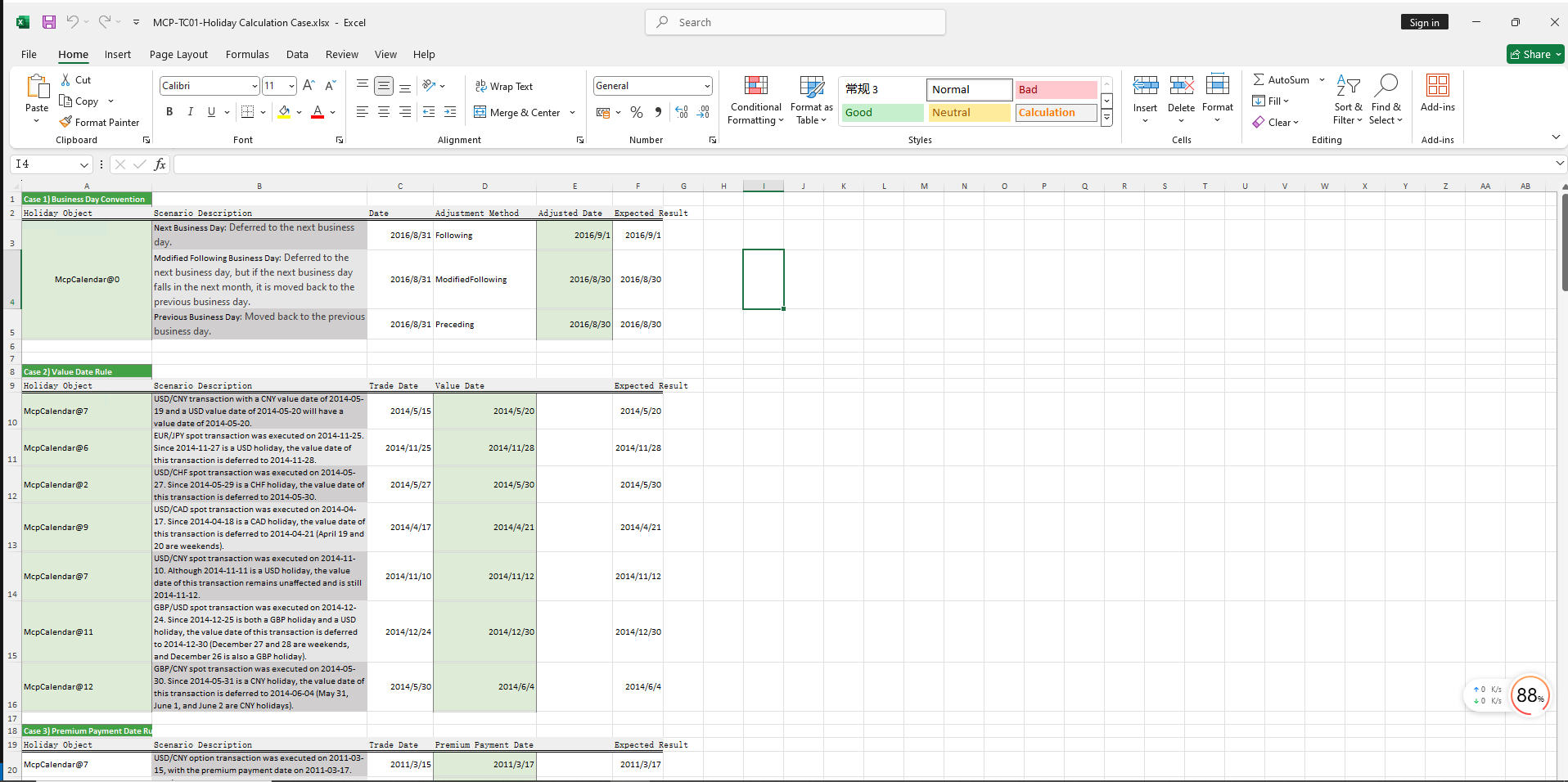Toggle Bold formatting
Screen dimensions: 1568x782
pos(169,111)
